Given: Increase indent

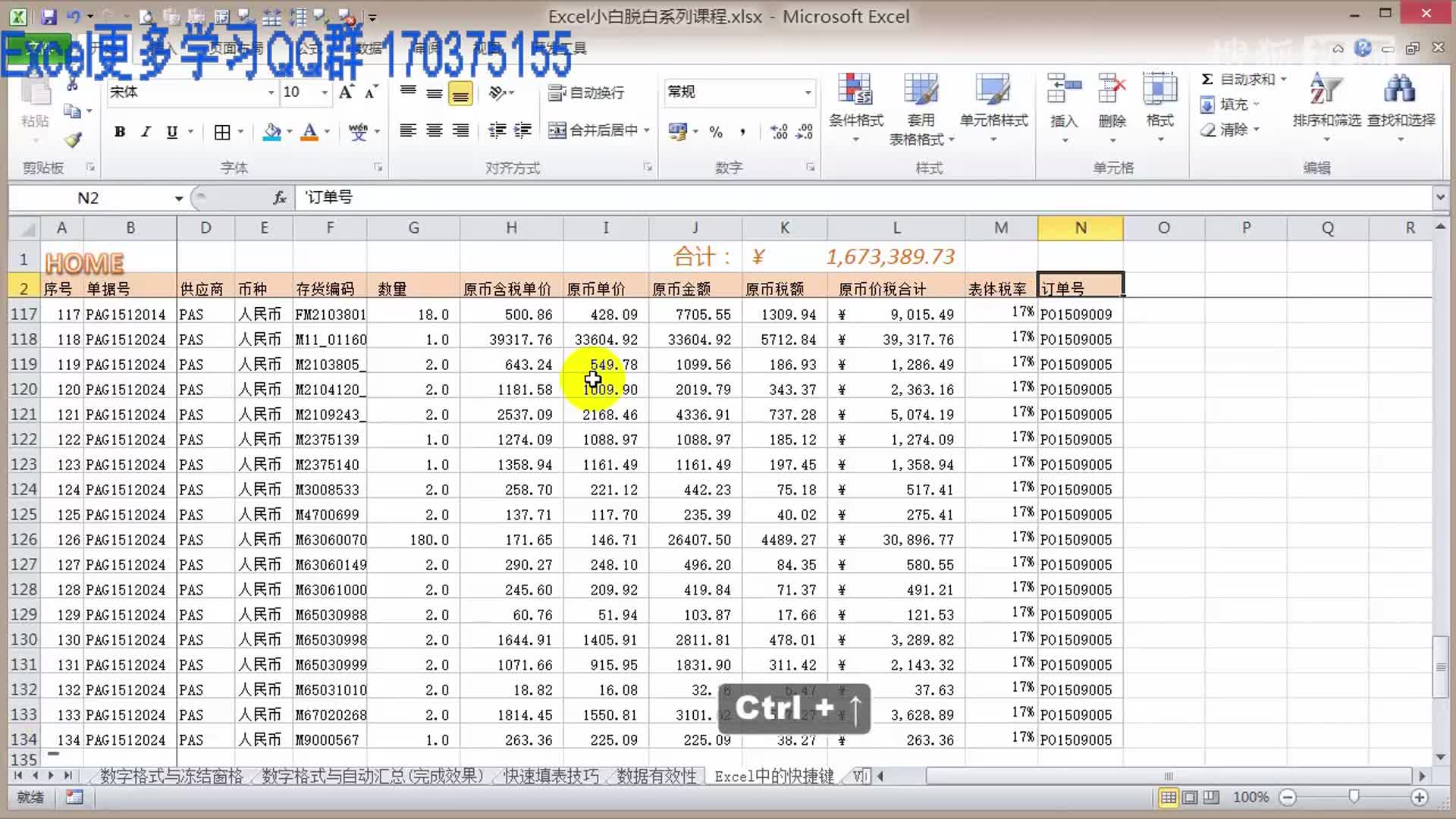Looking at the screenshot, I should tap(523, 131).
